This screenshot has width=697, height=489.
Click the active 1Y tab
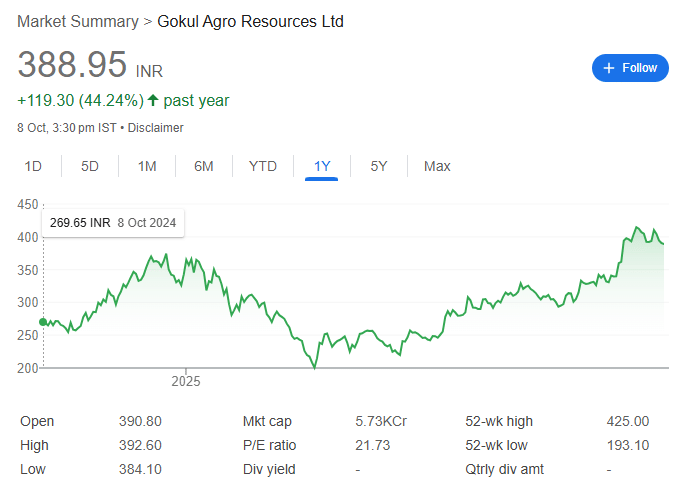click(322, 166)
